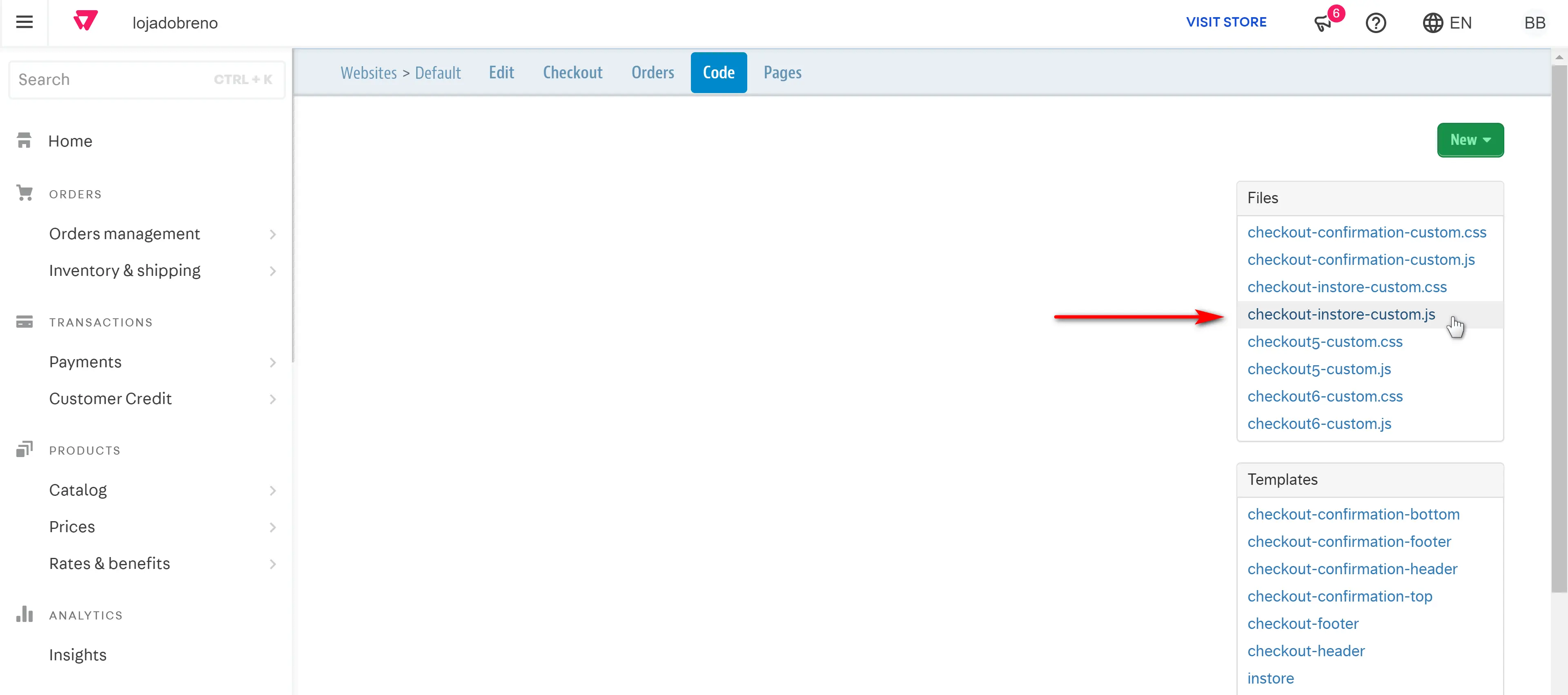Image resolution: width=1568 pixels, height=695 pixels.
Task: Switch to the Checkout tab
Action: coord(572,72)
